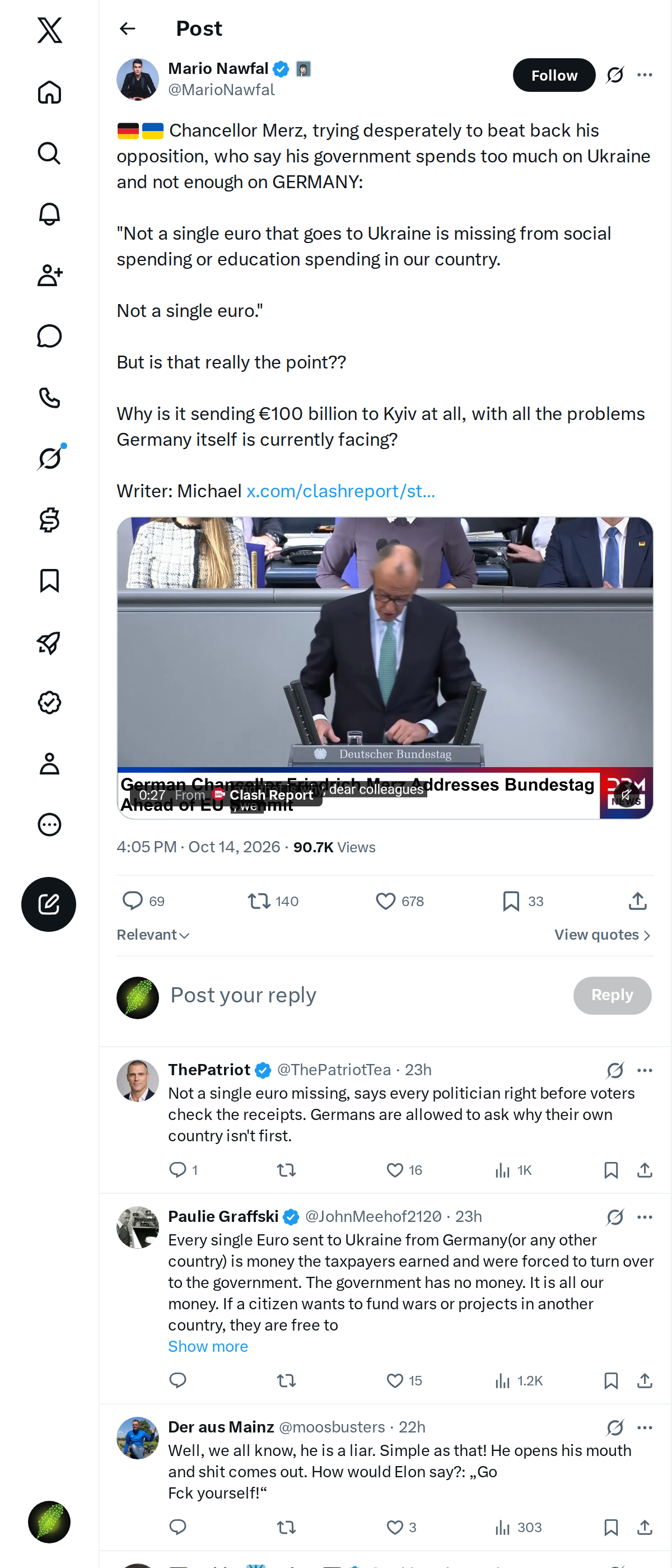Screen dimensions: 672x1568
Task: Click the Post your reply text field
Action: point(365,995)
